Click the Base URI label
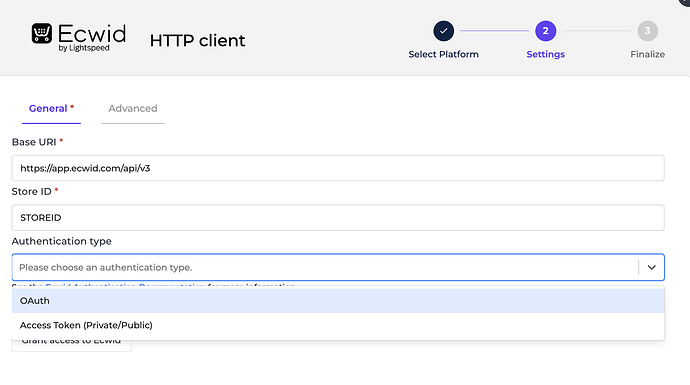 34,142
